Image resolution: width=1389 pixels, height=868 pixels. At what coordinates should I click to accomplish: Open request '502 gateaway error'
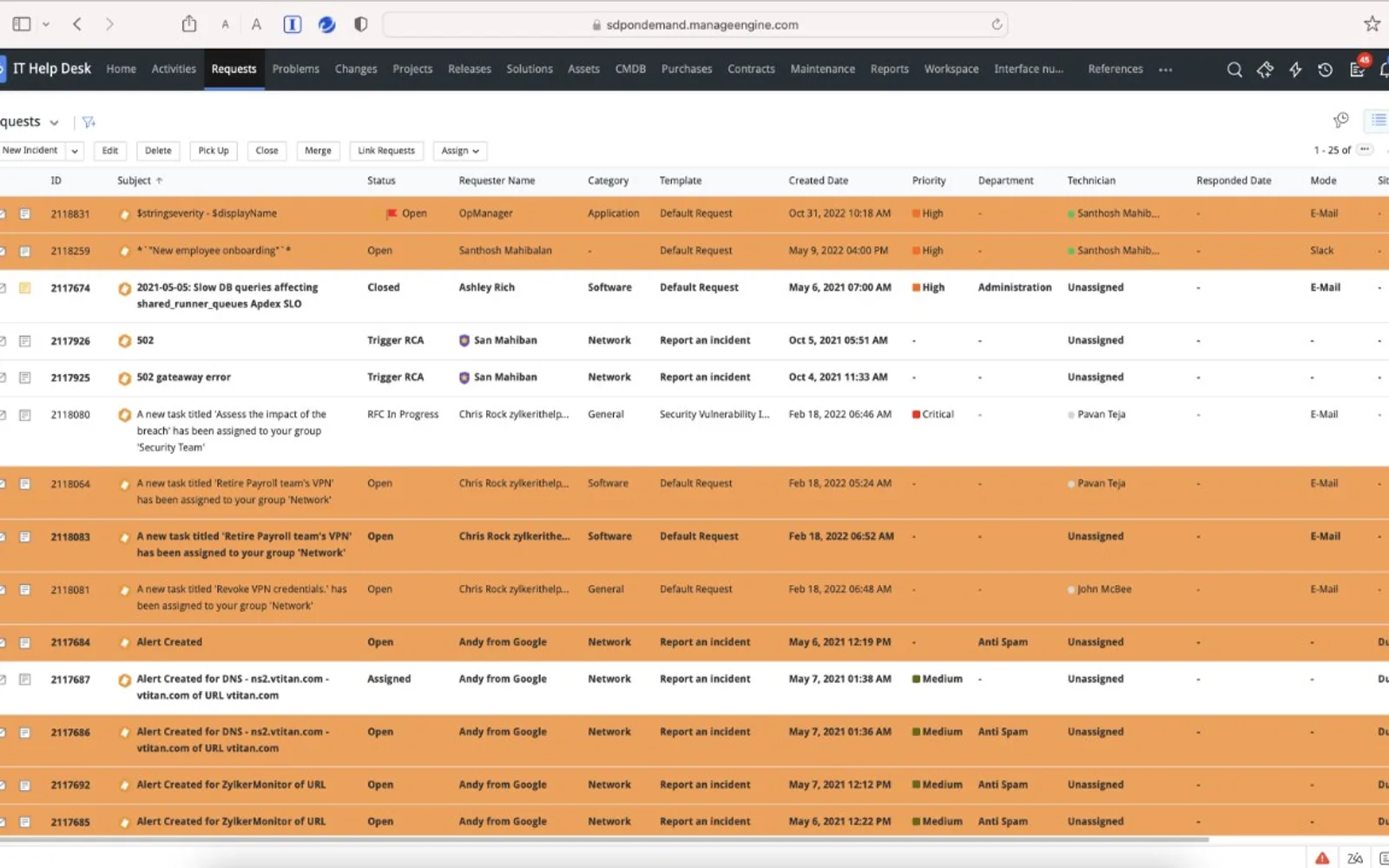(x=184, y=378)
